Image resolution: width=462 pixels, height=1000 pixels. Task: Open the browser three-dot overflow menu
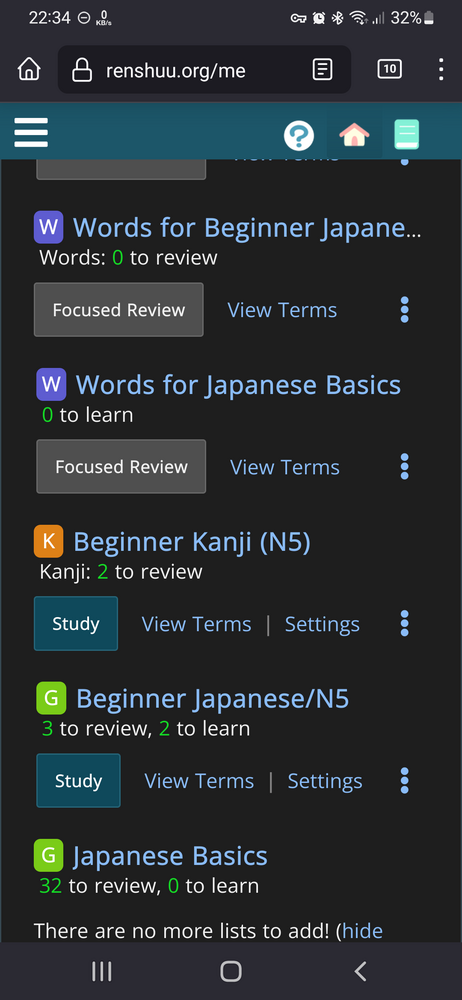pos(441,70)
